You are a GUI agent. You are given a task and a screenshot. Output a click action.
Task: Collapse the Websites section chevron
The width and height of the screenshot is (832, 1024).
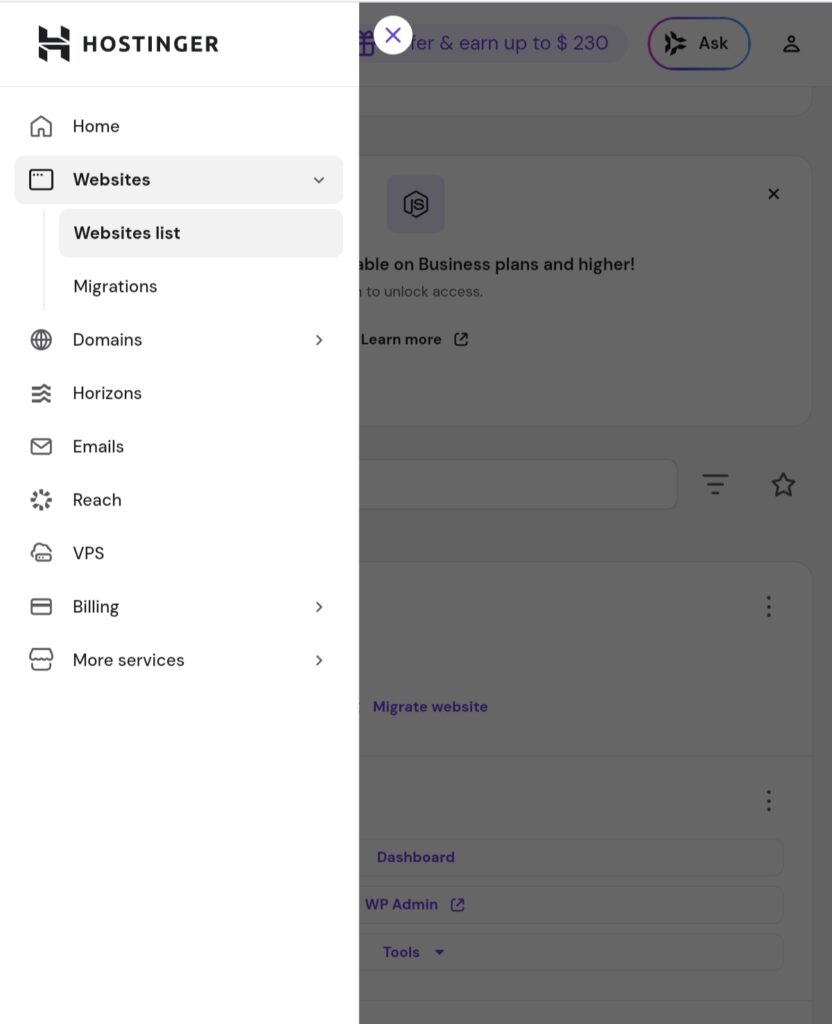click(319, 180)
